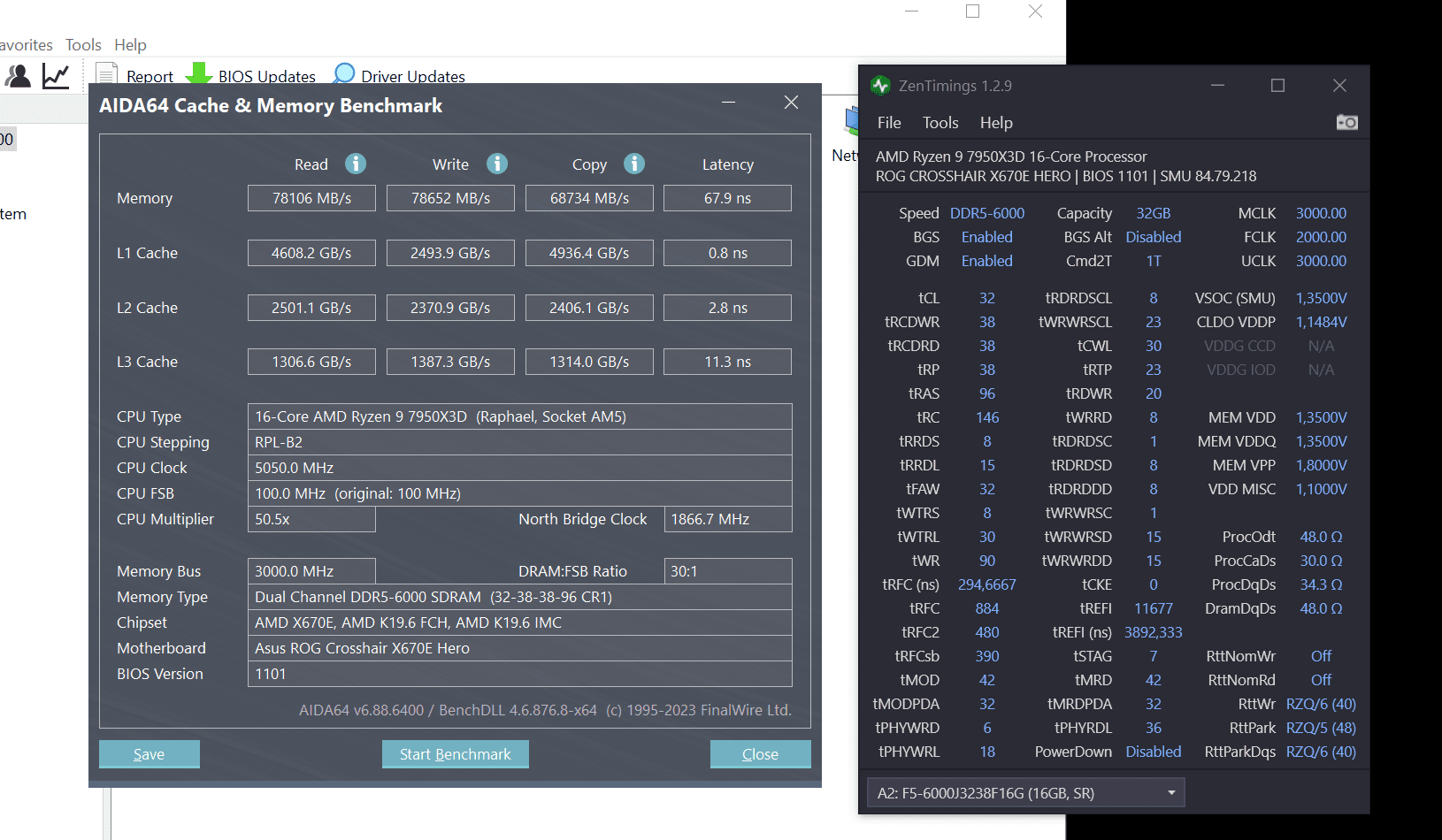Click the Memory Latency value 67.9 ns
The image size is (1442, 840).
pyautogui.click(x=727, y=198)
